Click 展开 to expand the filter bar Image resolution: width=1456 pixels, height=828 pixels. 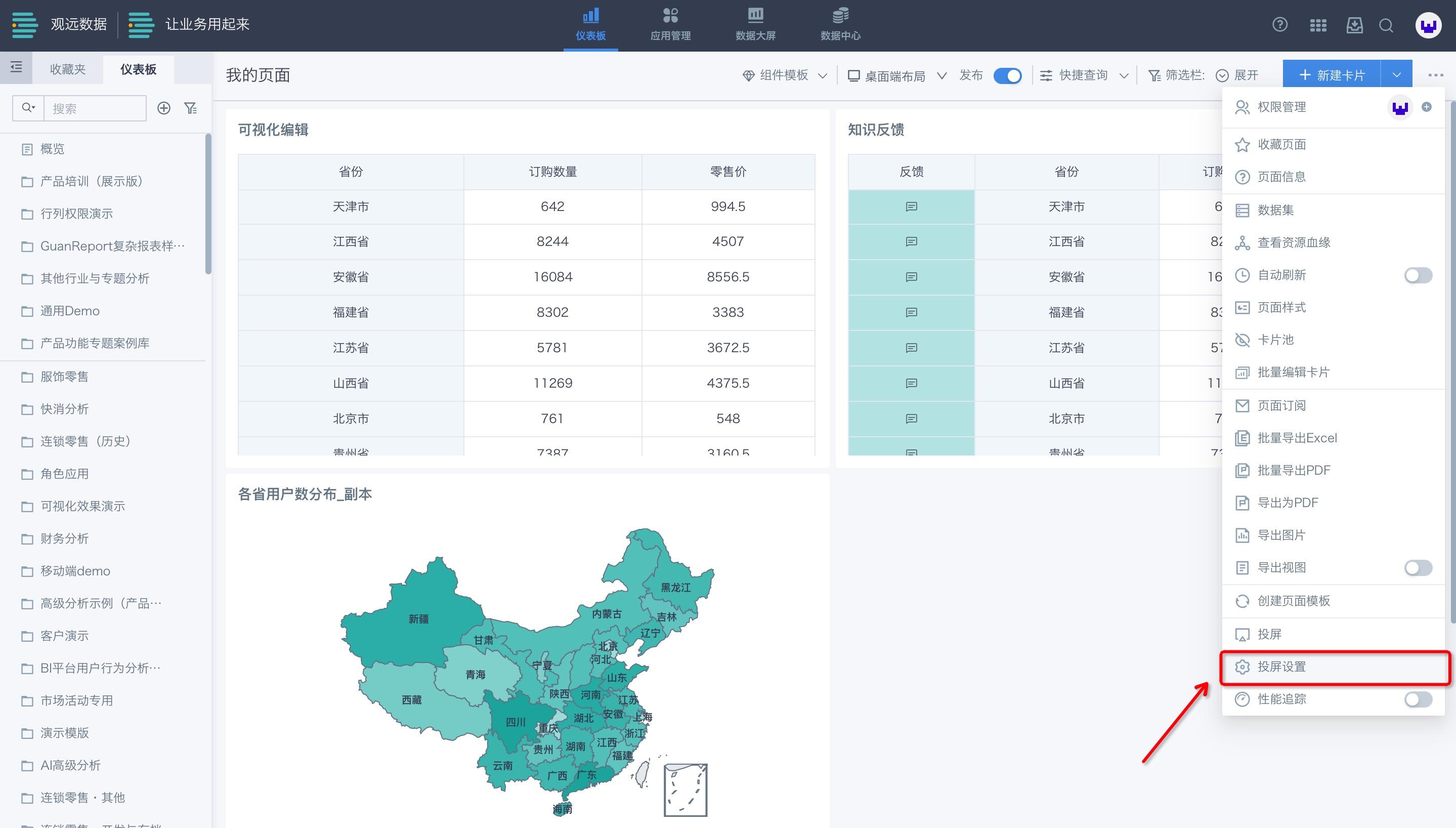(1237, 75)
